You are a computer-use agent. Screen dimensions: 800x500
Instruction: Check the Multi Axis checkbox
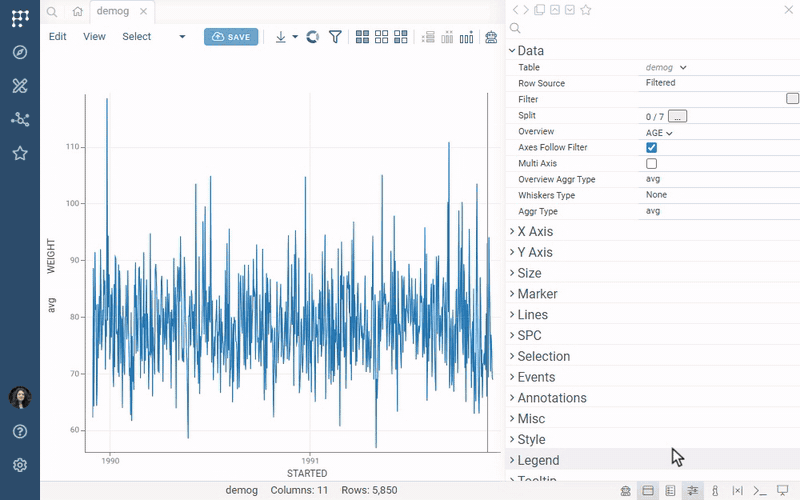[x=652, y=164]
